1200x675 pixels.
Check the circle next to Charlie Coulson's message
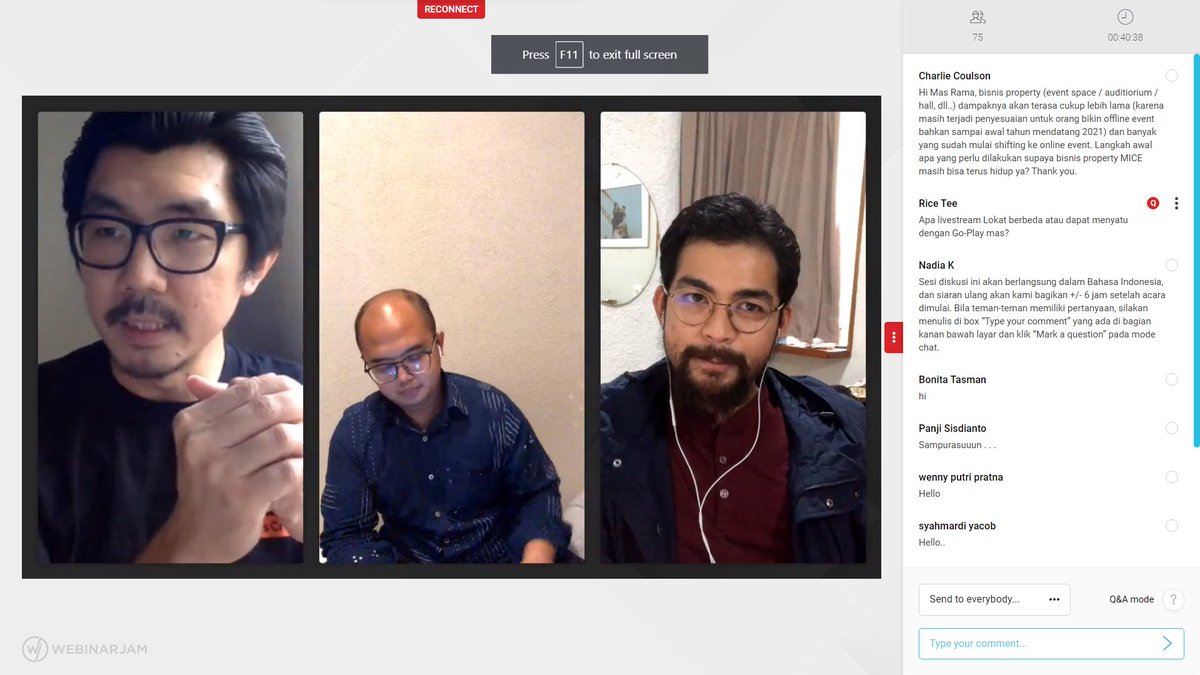[1170, 75]
